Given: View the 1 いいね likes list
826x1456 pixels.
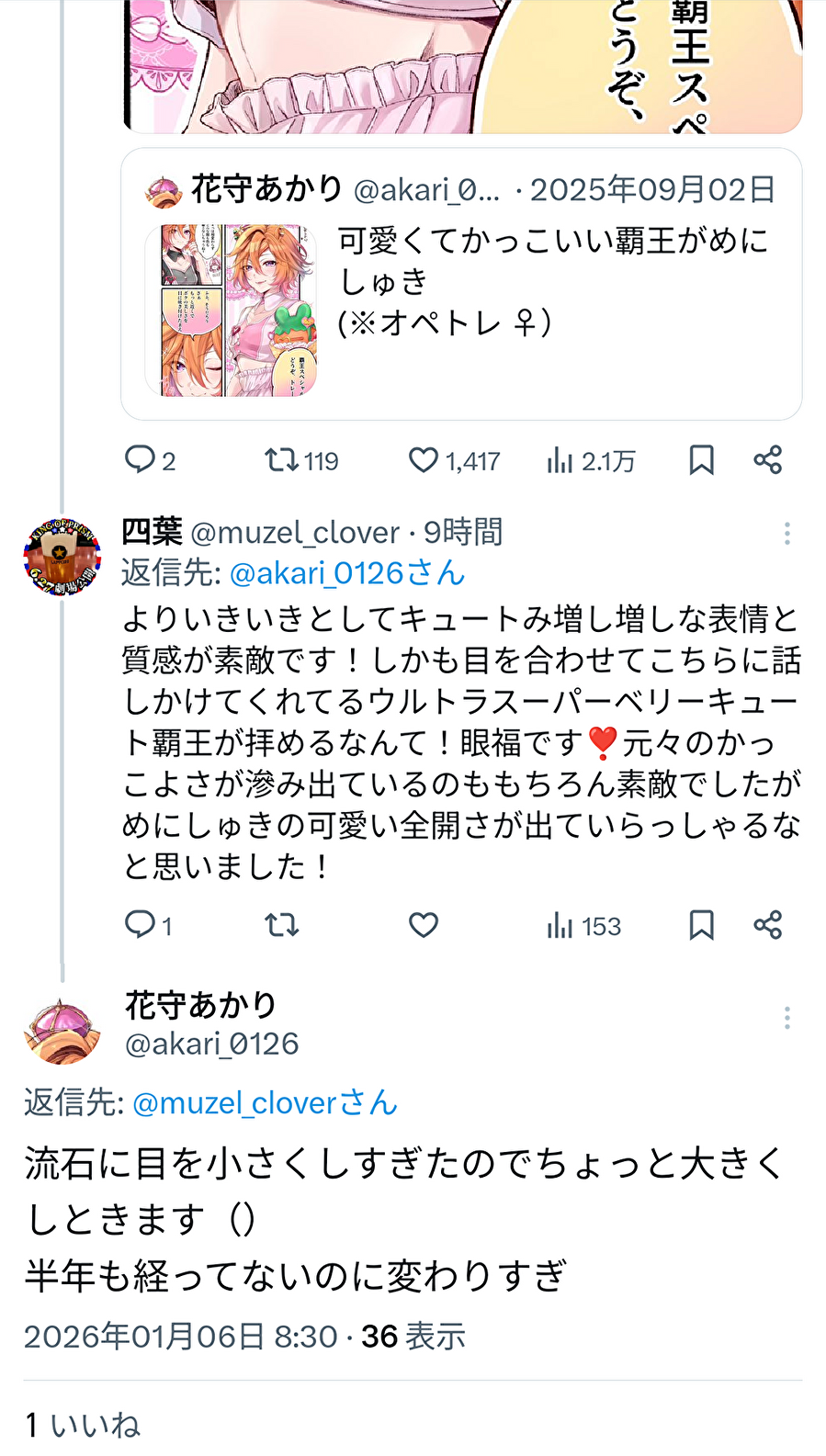Looking at the screenshot, I should pyautogui.click(x=83, y=1425).
